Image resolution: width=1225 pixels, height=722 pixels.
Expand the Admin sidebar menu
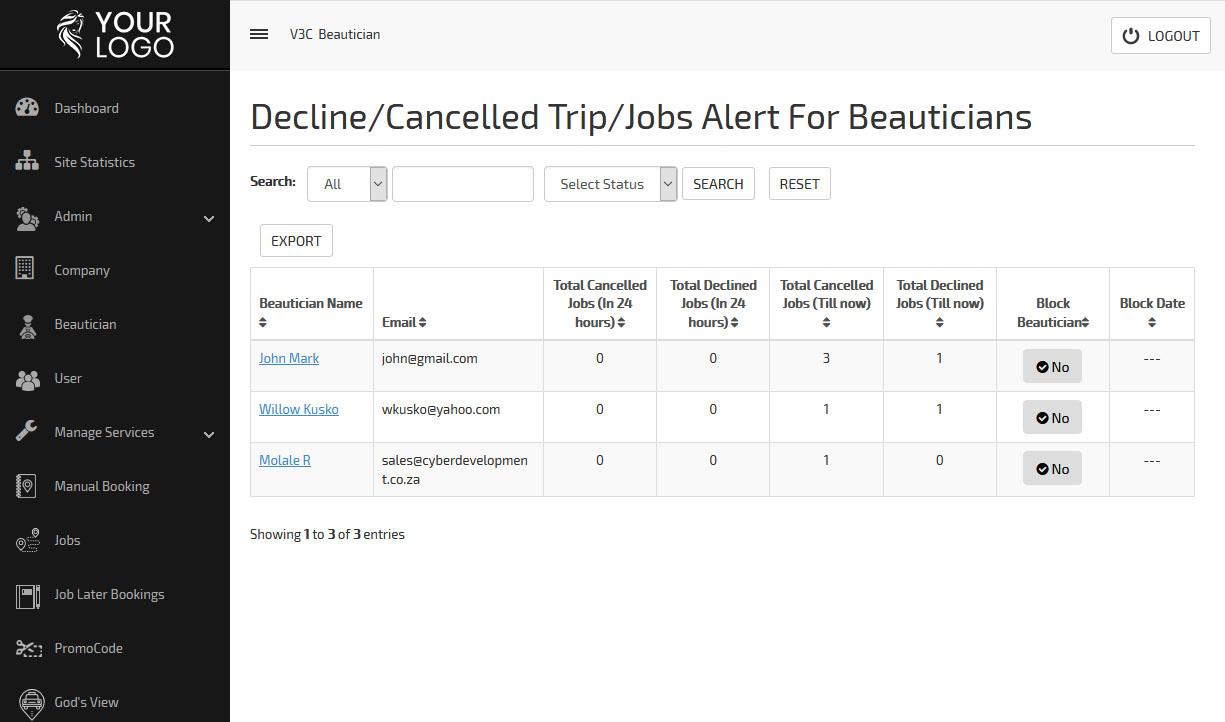click(115, 216)
